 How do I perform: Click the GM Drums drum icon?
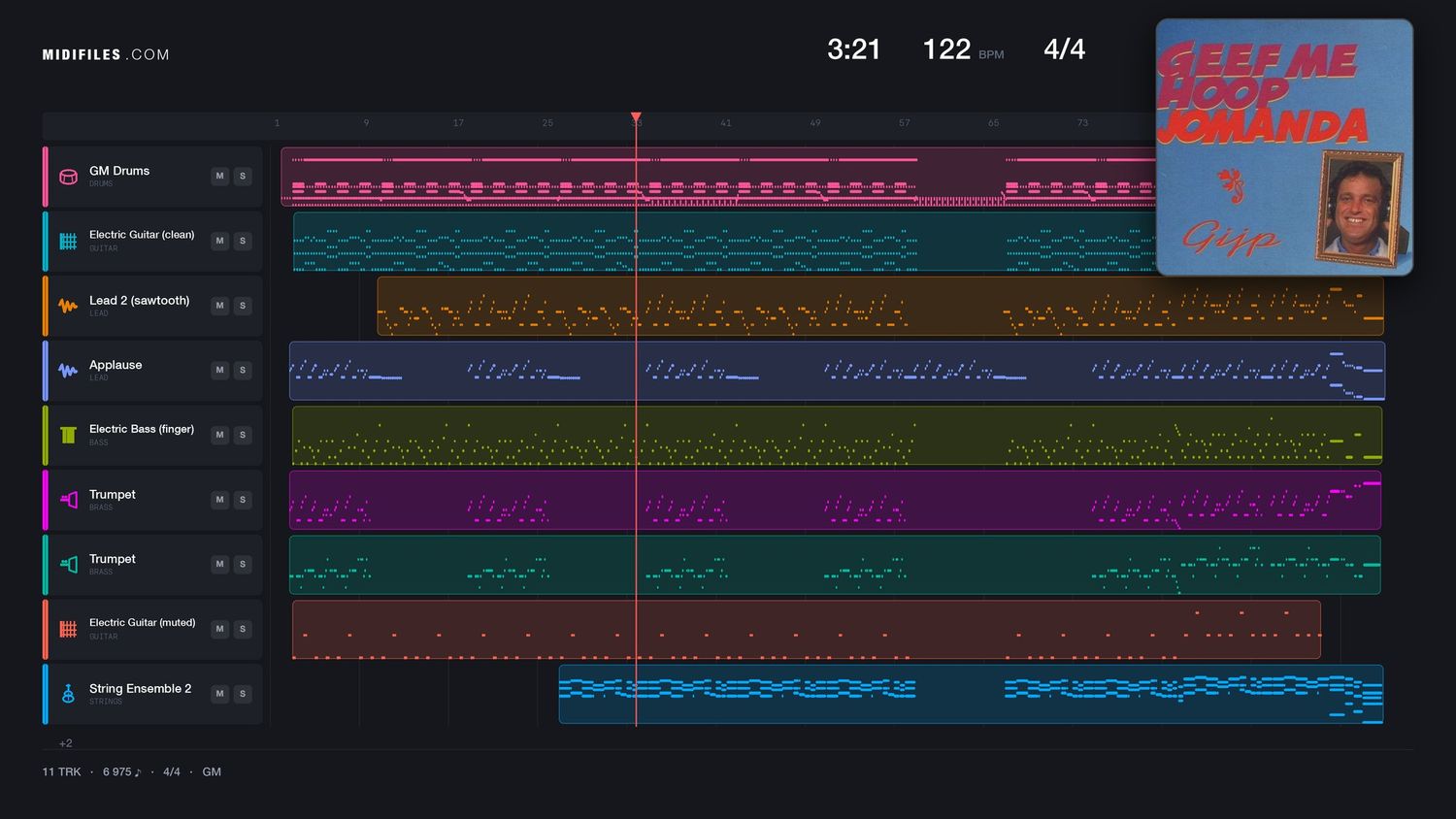(x=68, y=177)
